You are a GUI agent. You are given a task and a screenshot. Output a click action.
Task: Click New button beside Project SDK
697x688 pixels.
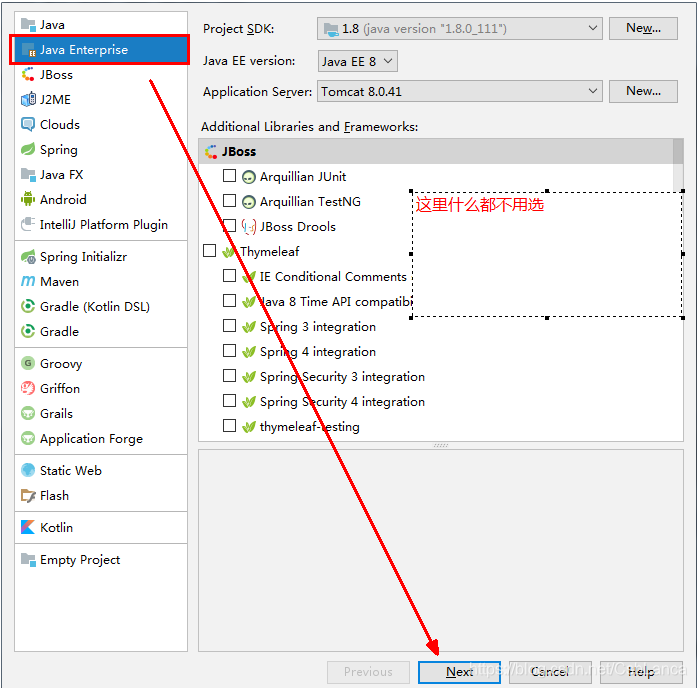pyautogui.click(x=643, y=28)
